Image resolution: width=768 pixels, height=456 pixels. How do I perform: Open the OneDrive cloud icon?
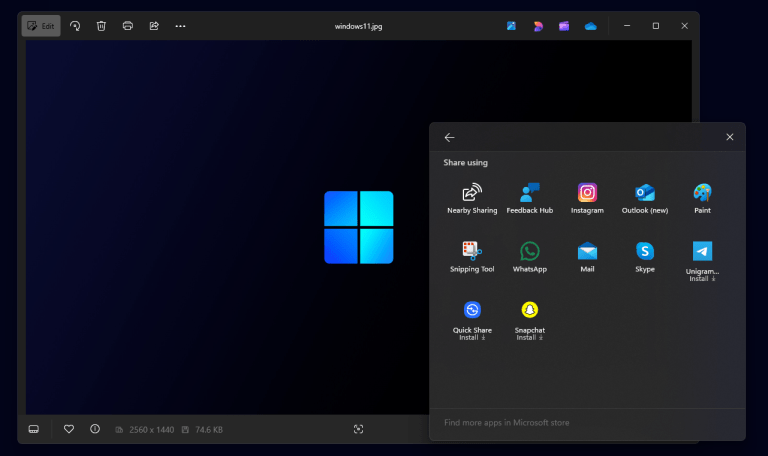coord(591,26)
